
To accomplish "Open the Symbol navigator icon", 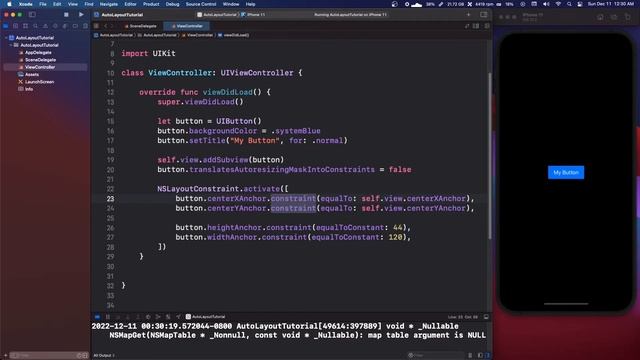I will (25, 26).
